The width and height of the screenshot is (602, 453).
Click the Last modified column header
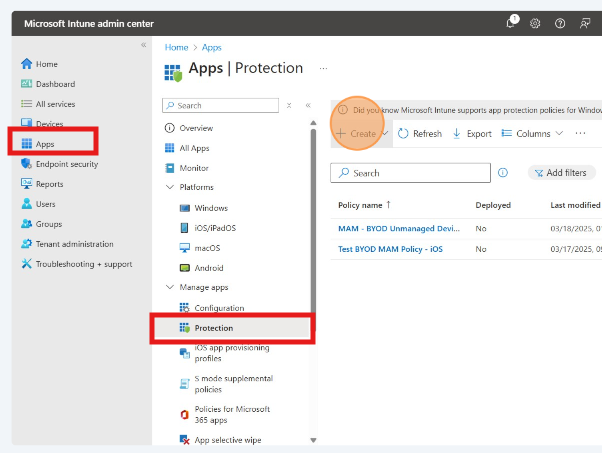(x=575, y=205)
